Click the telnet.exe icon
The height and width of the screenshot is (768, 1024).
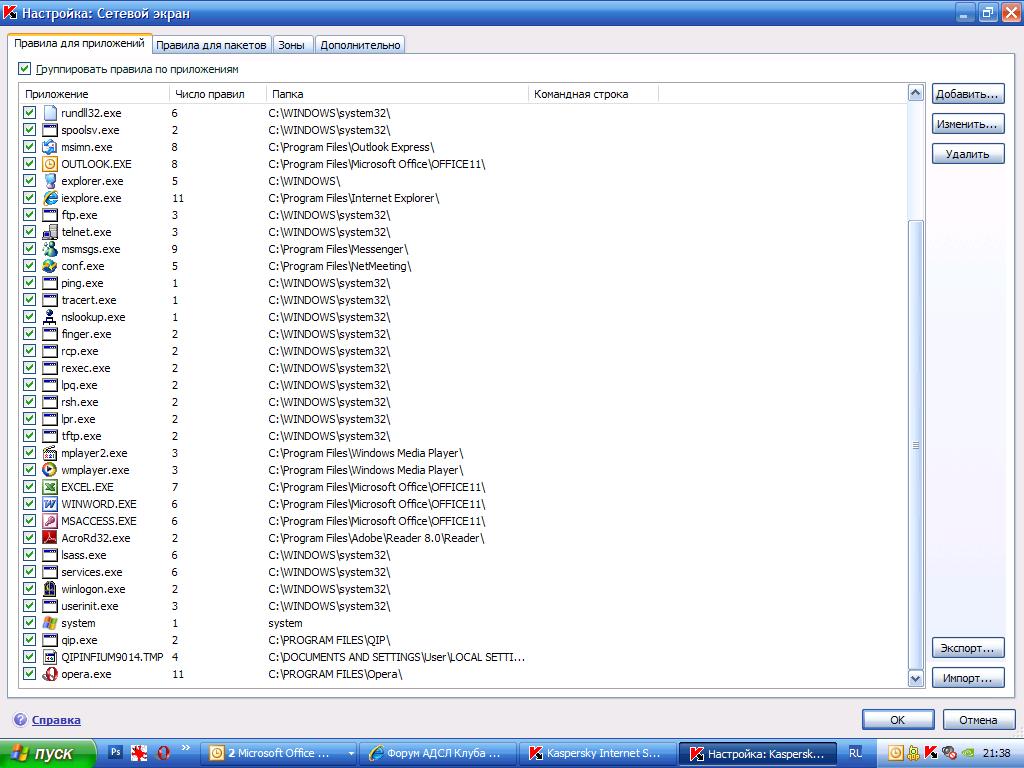[50, 232]
